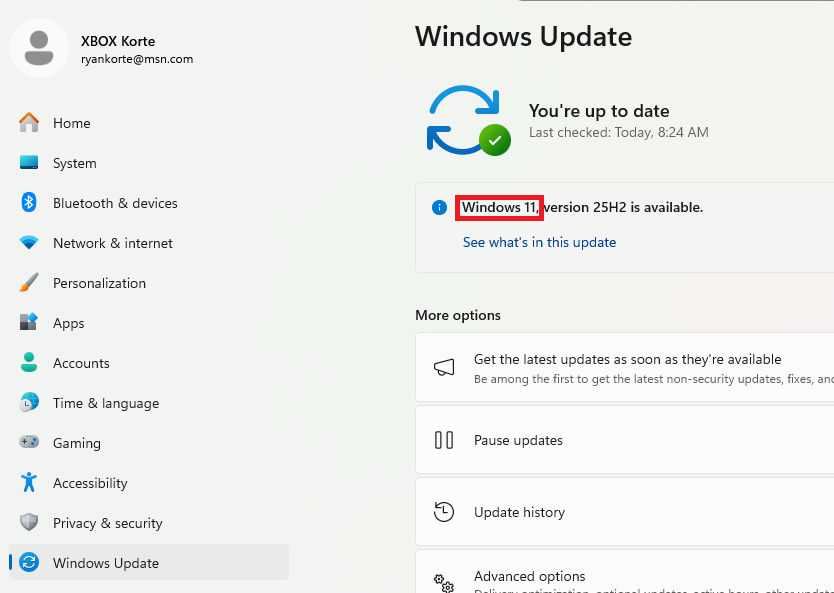Open Advanced options

[529, 576]
